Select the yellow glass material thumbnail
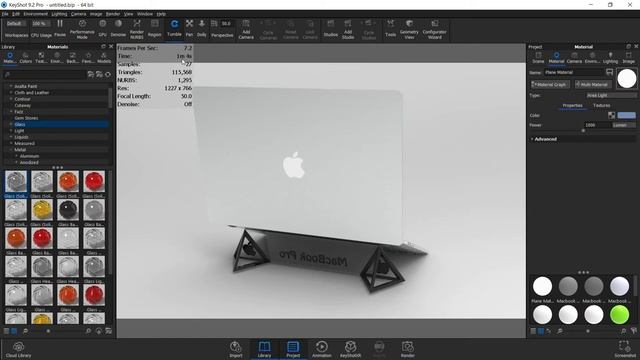The width and height of the screenshot is (640, 360). click(42, 210)
